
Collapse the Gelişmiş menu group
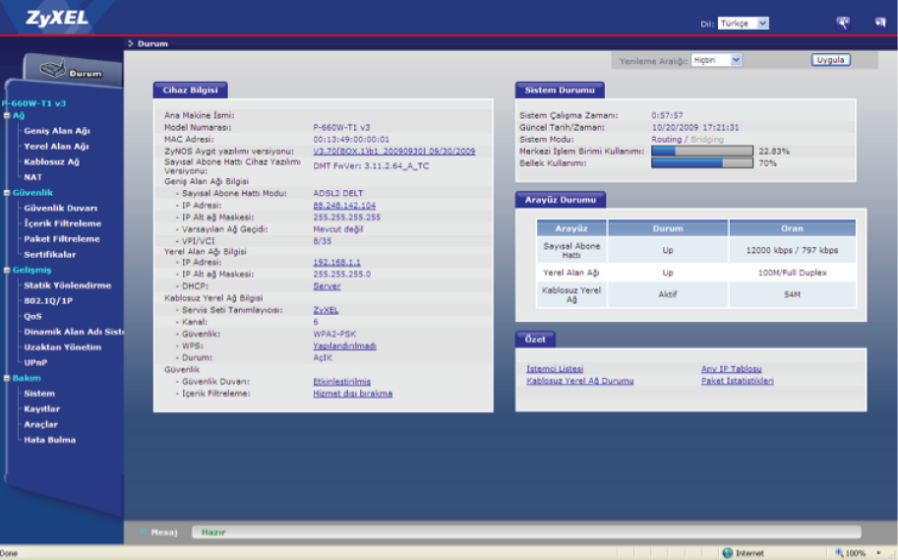click(x=6, y=270)
